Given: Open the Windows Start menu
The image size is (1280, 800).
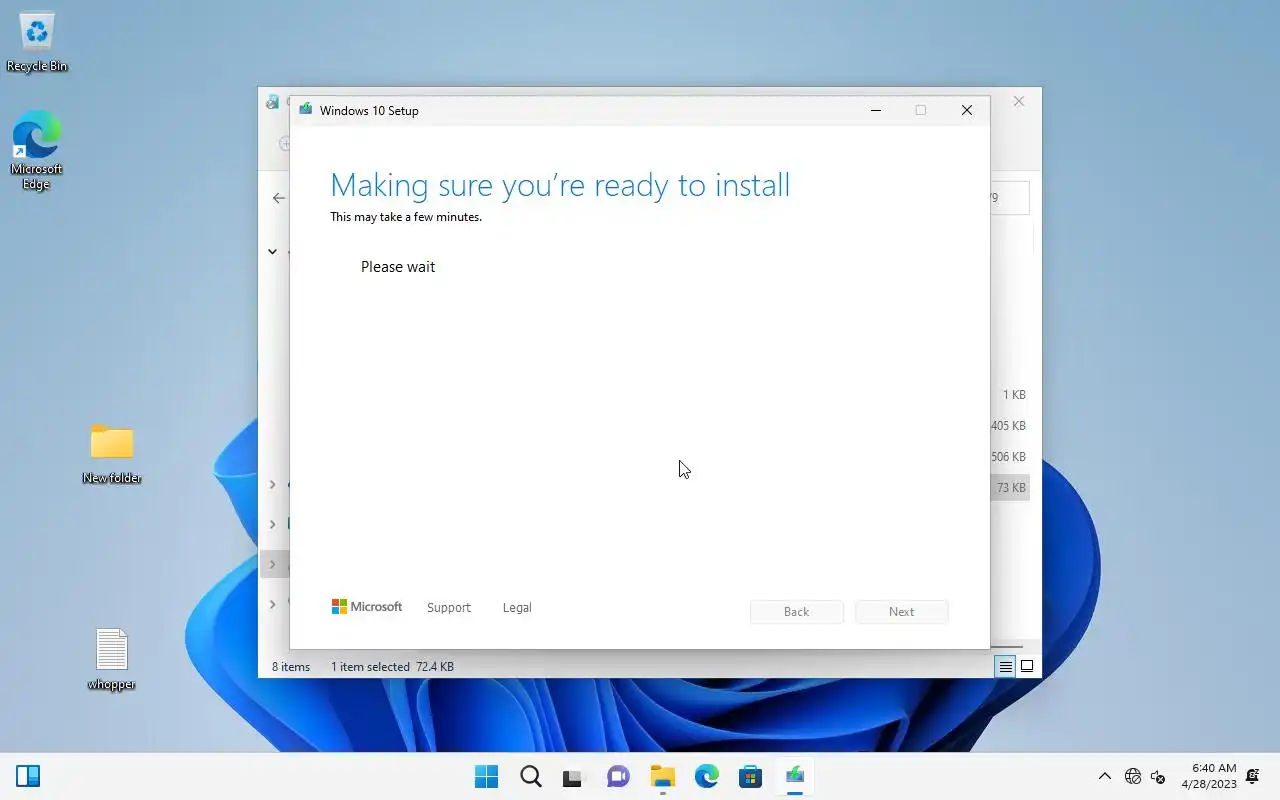Looking at the screenshot, I should [486, 776].
